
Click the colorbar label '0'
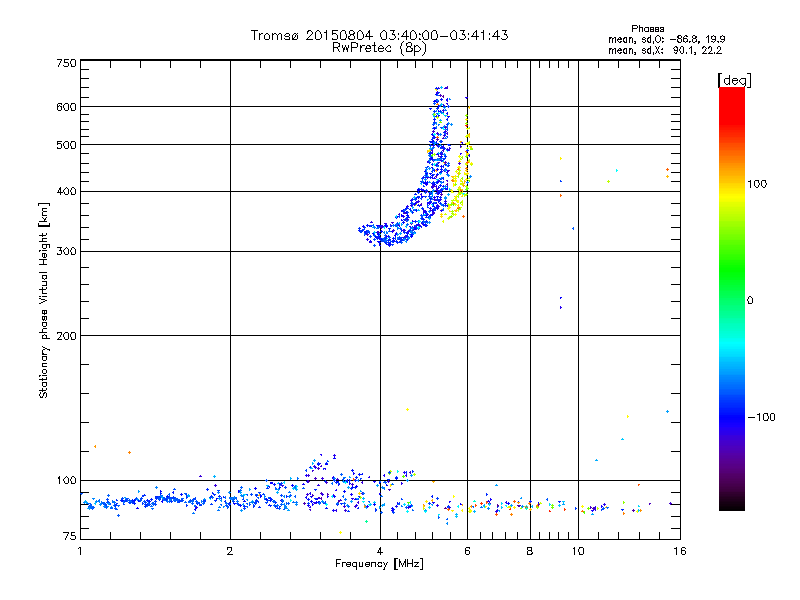click(750, 301)
